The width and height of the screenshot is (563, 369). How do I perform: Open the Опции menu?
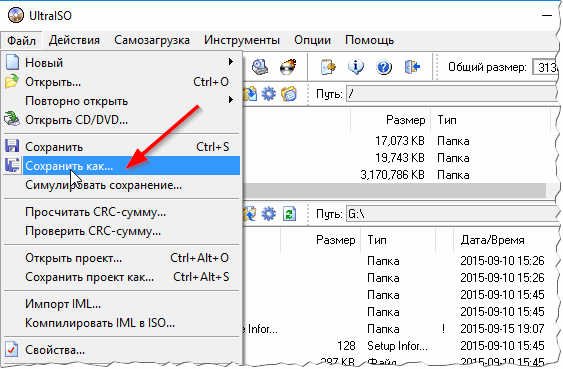coord(312,40)
